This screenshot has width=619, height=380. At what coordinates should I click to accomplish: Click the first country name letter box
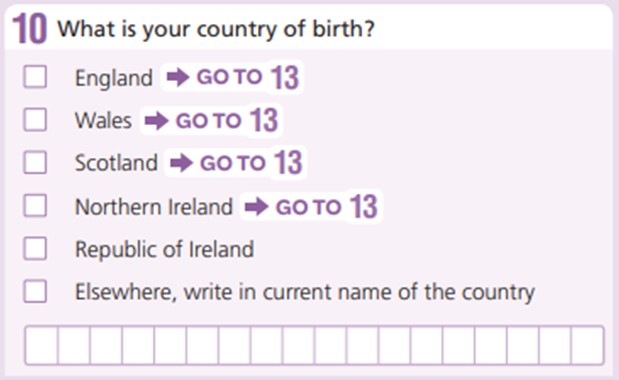point(41,345)
